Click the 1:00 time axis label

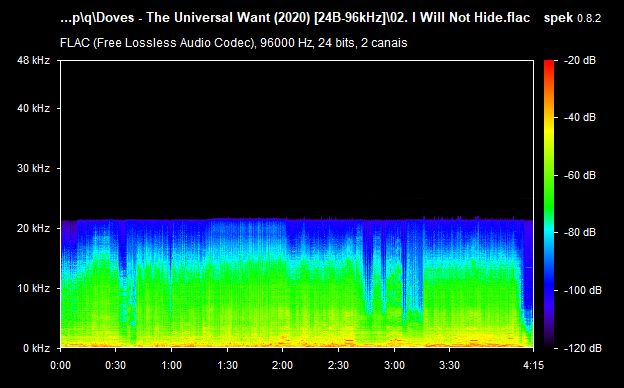pyautogui.click(x=172, y=365)
